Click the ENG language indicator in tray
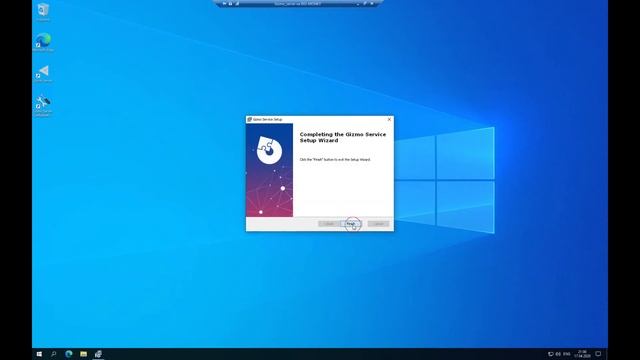The width and height of the screenshot is (640, 360). coord(567,354)
